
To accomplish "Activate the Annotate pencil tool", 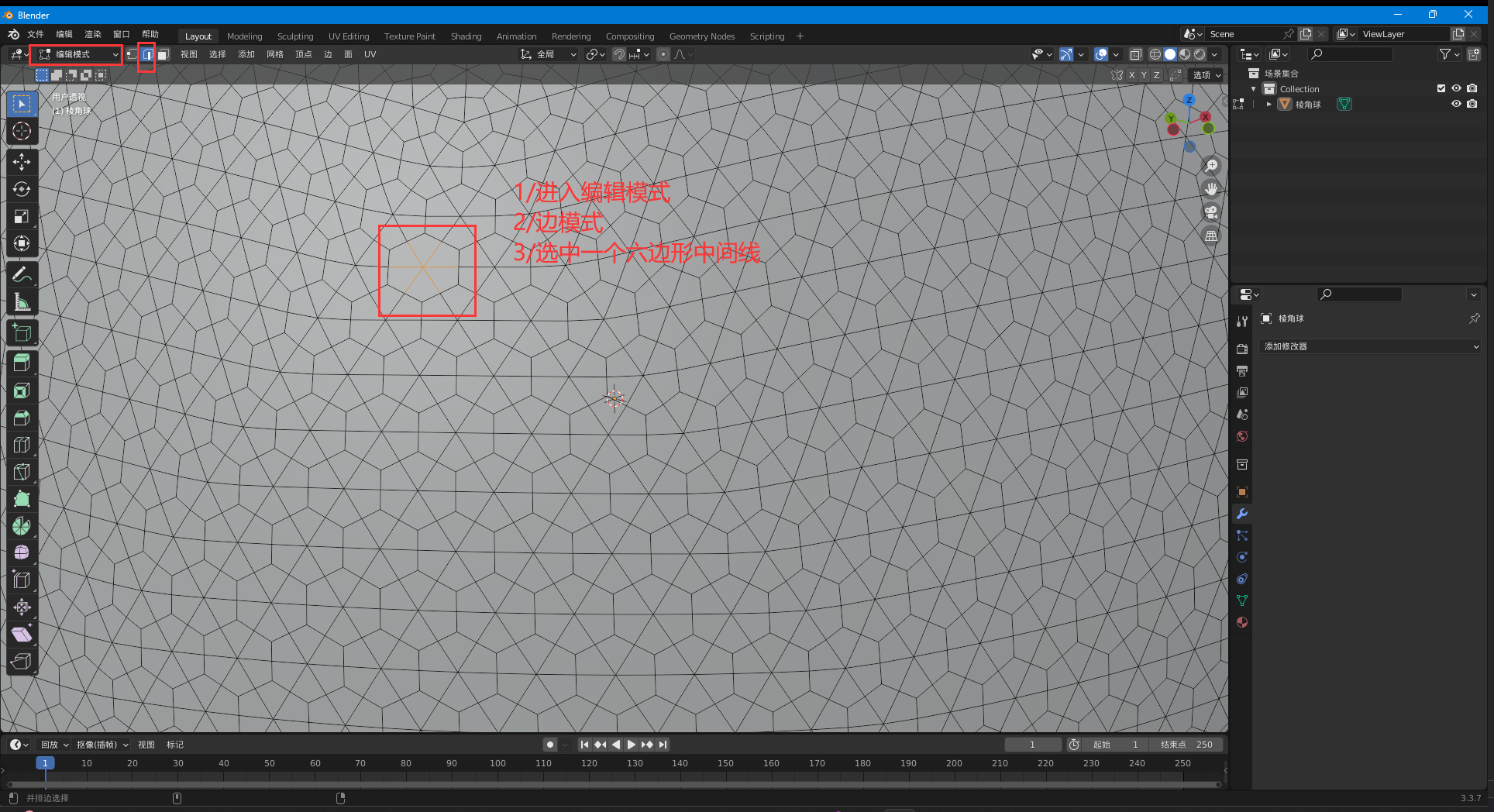I will (22, 274).
